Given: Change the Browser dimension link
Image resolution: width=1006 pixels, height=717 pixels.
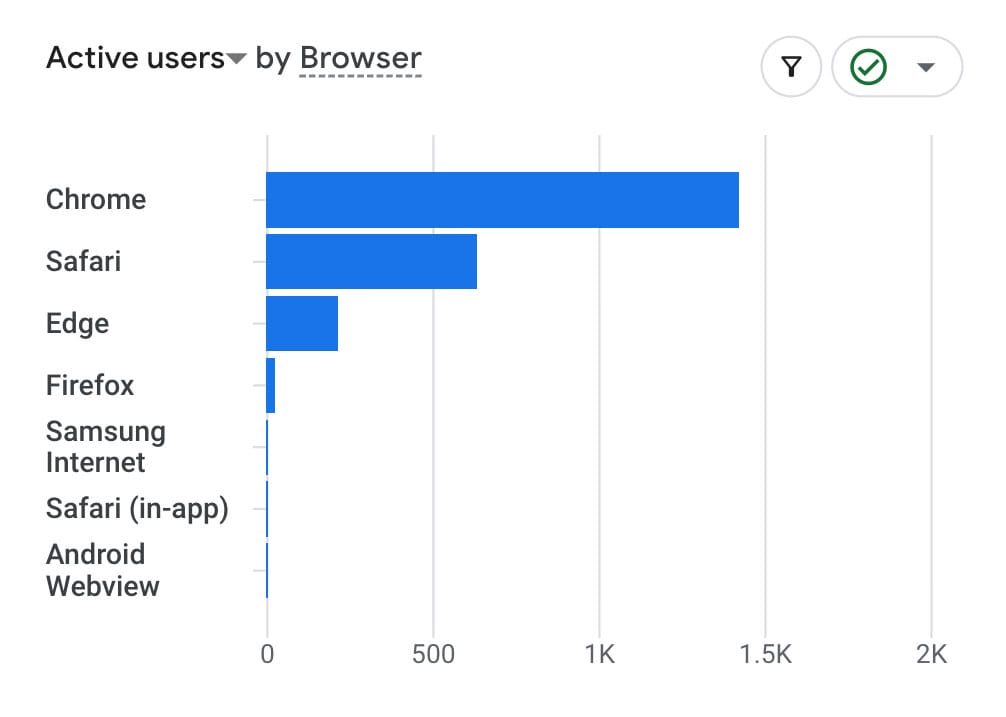Looking at the screenshot, I should (x=361, y=59).
